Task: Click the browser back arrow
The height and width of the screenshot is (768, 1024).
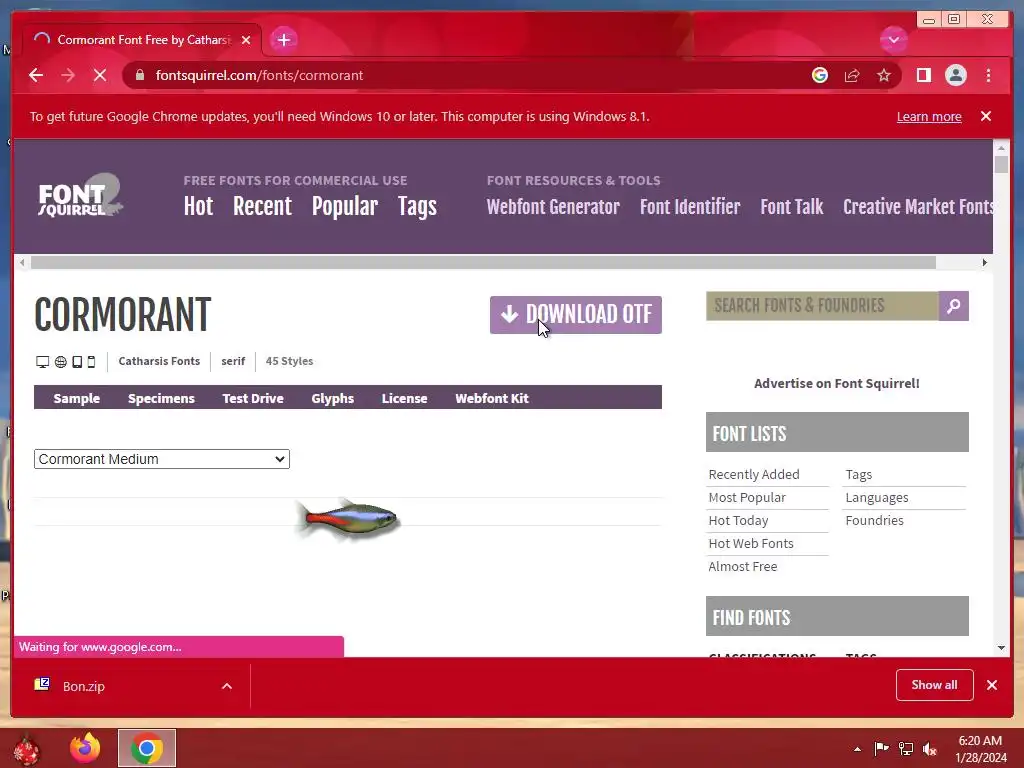Action: pyautogui.click(x=36, y=75)
